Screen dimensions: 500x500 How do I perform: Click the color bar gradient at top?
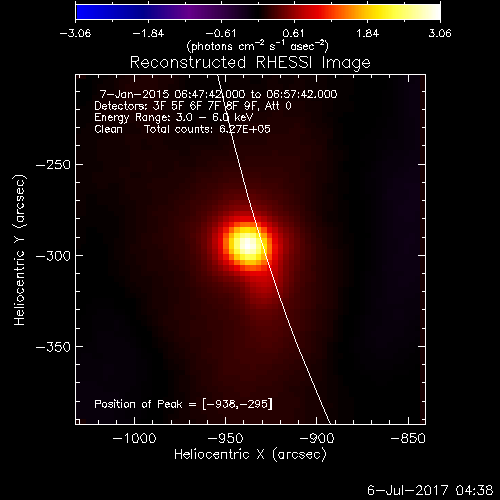coord(258,12)
